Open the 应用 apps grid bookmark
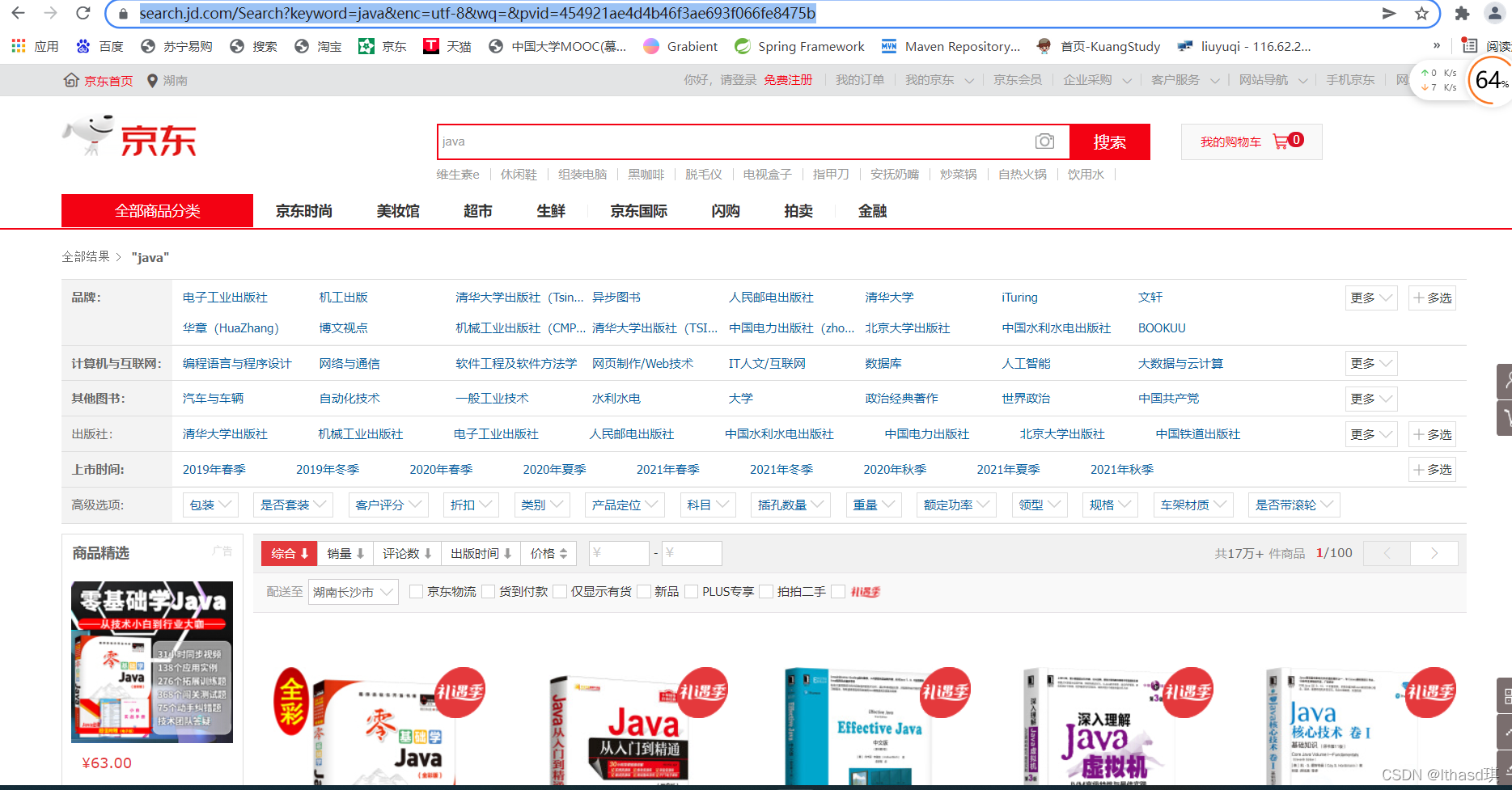 35,46
